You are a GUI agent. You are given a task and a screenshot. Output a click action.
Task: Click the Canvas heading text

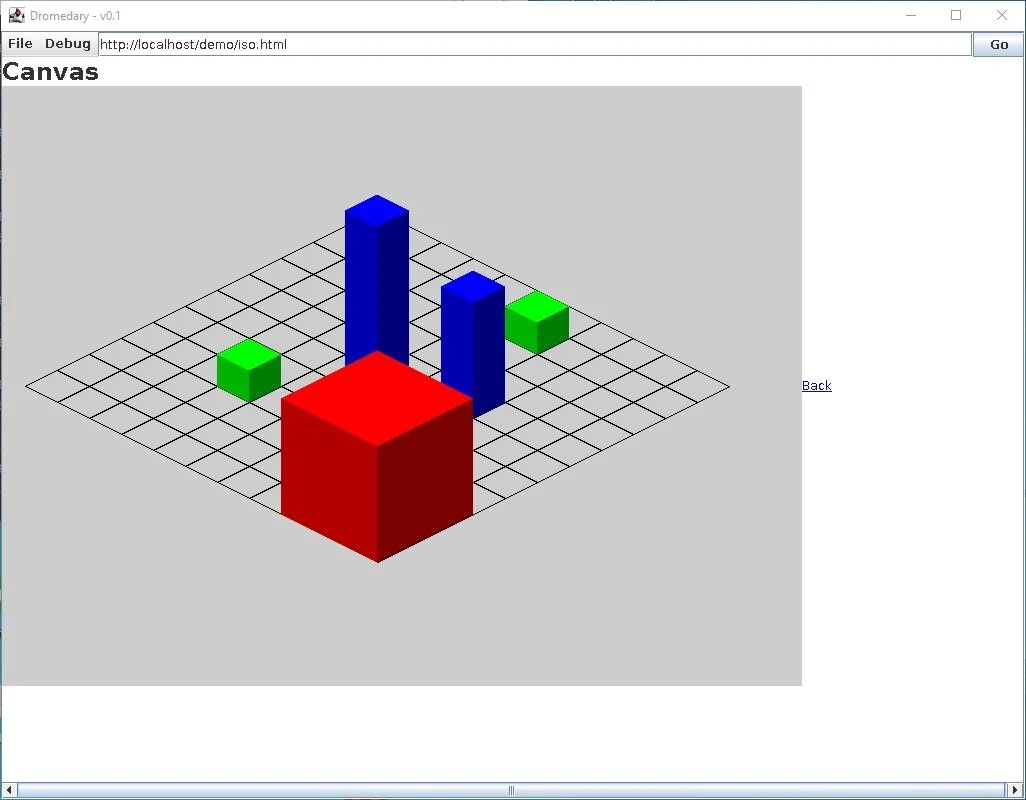[x=50, y=71]
